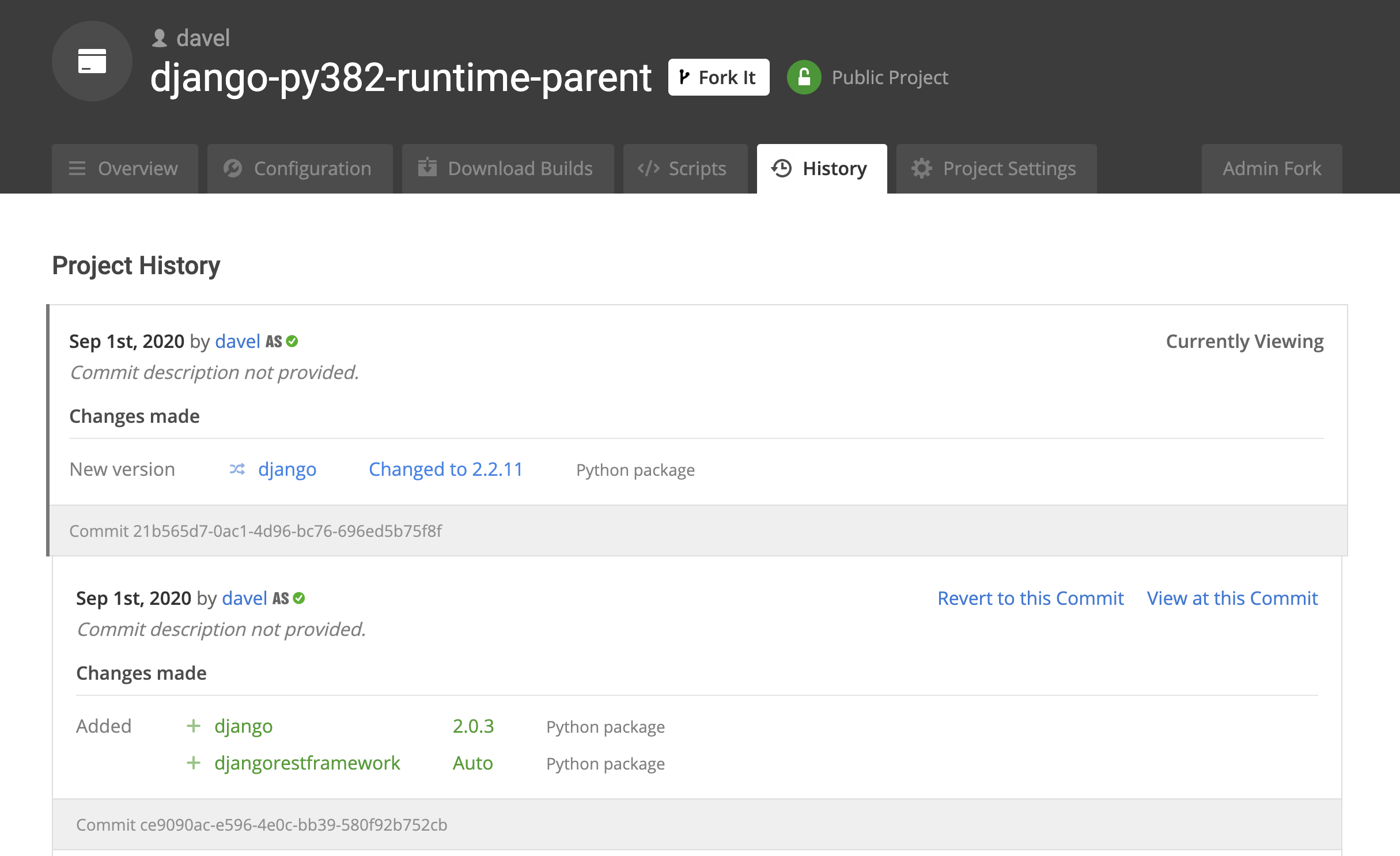Screen dimensions: 1400x856
Task: Click the Project Settings gear icon
Action: (921, 168)
